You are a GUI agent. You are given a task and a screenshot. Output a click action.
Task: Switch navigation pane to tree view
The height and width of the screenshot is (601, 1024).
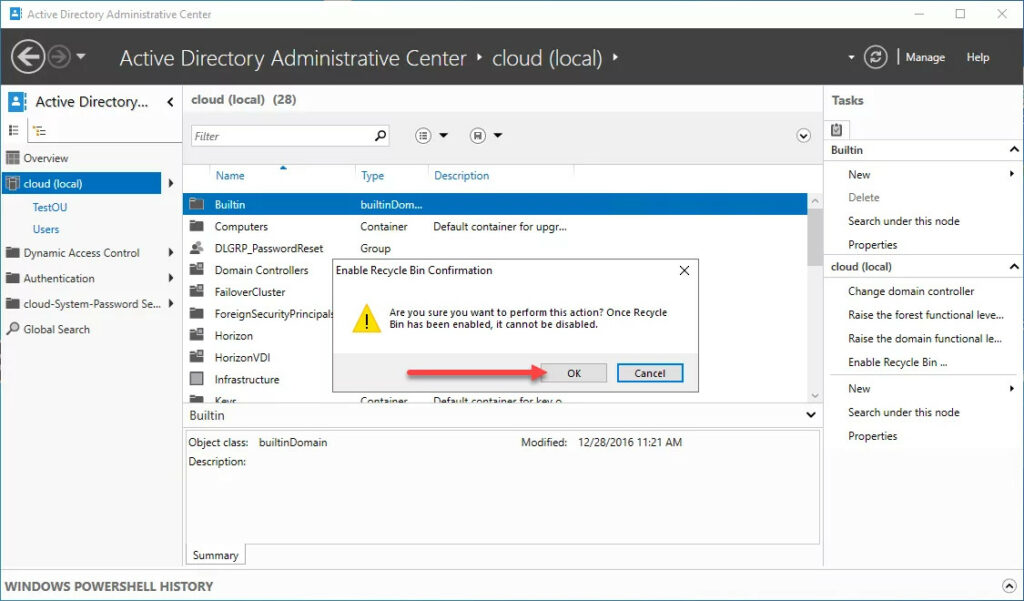point(39,131)
